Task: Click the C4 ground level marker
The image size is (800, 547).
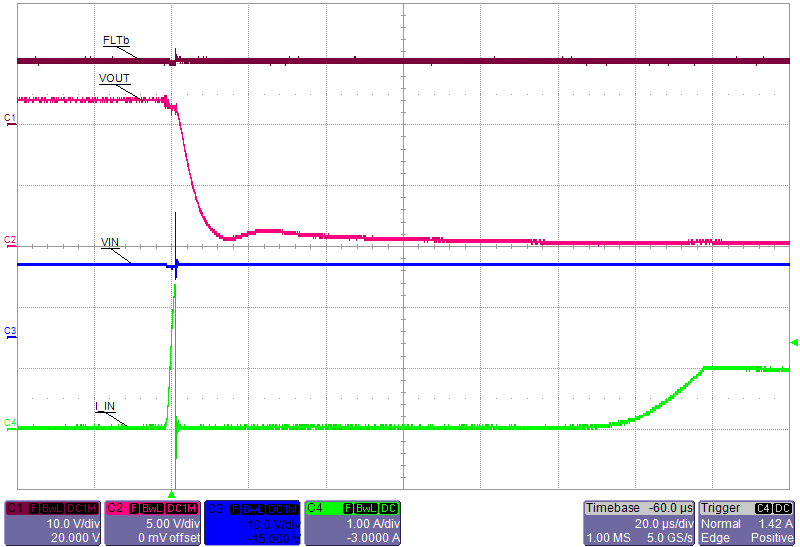Action: (x=10, y=424)
